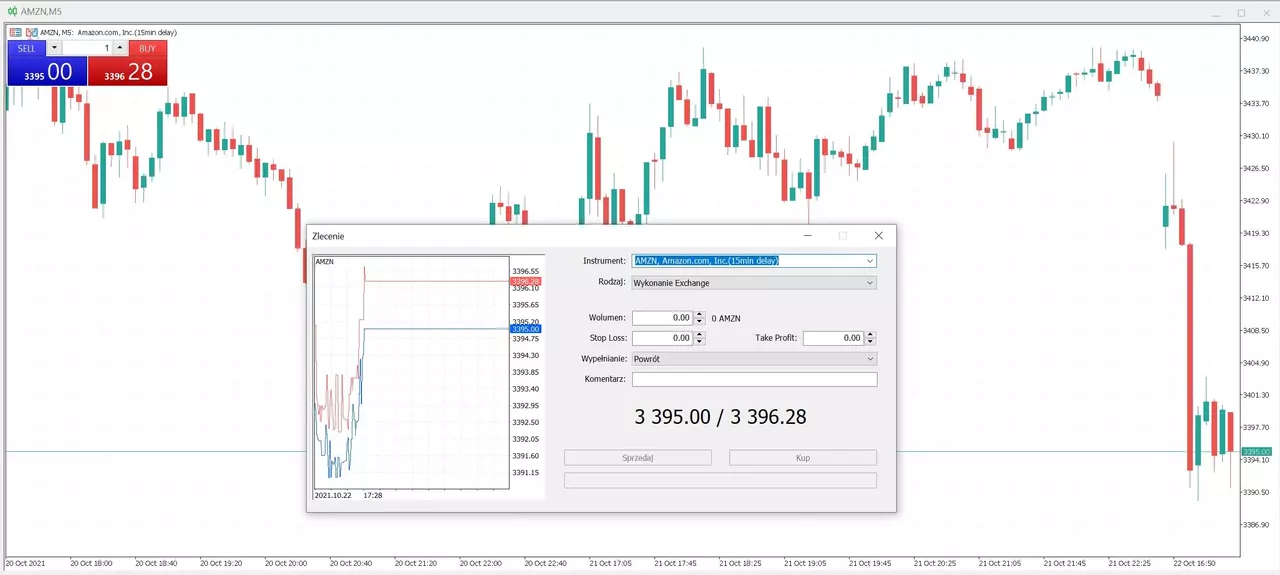
Task: Click the blue 3395.00 bid price tile
Action: click(x=48, y=71)
